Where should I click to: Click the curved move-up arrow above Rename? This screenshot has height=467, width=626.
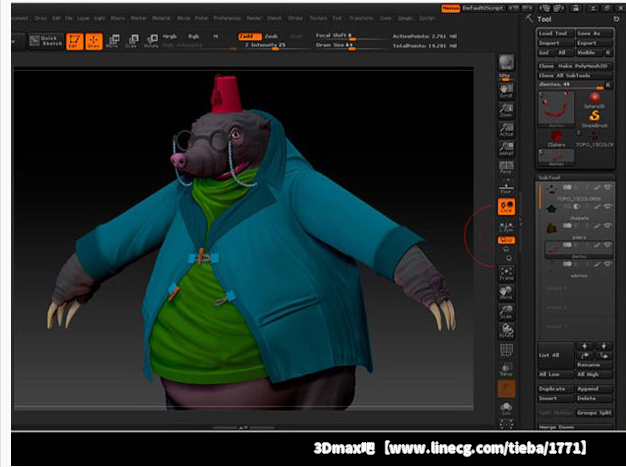tap(585, 355)
